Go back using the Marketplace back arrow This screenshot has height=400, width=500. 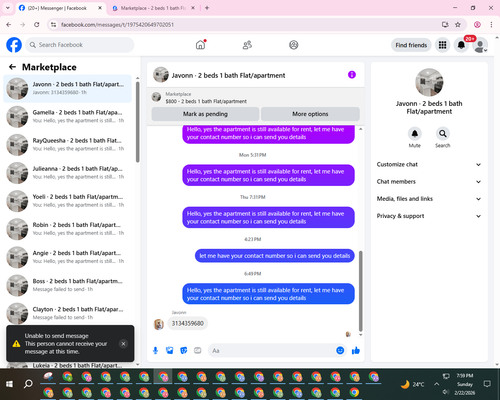pos(12,67)
